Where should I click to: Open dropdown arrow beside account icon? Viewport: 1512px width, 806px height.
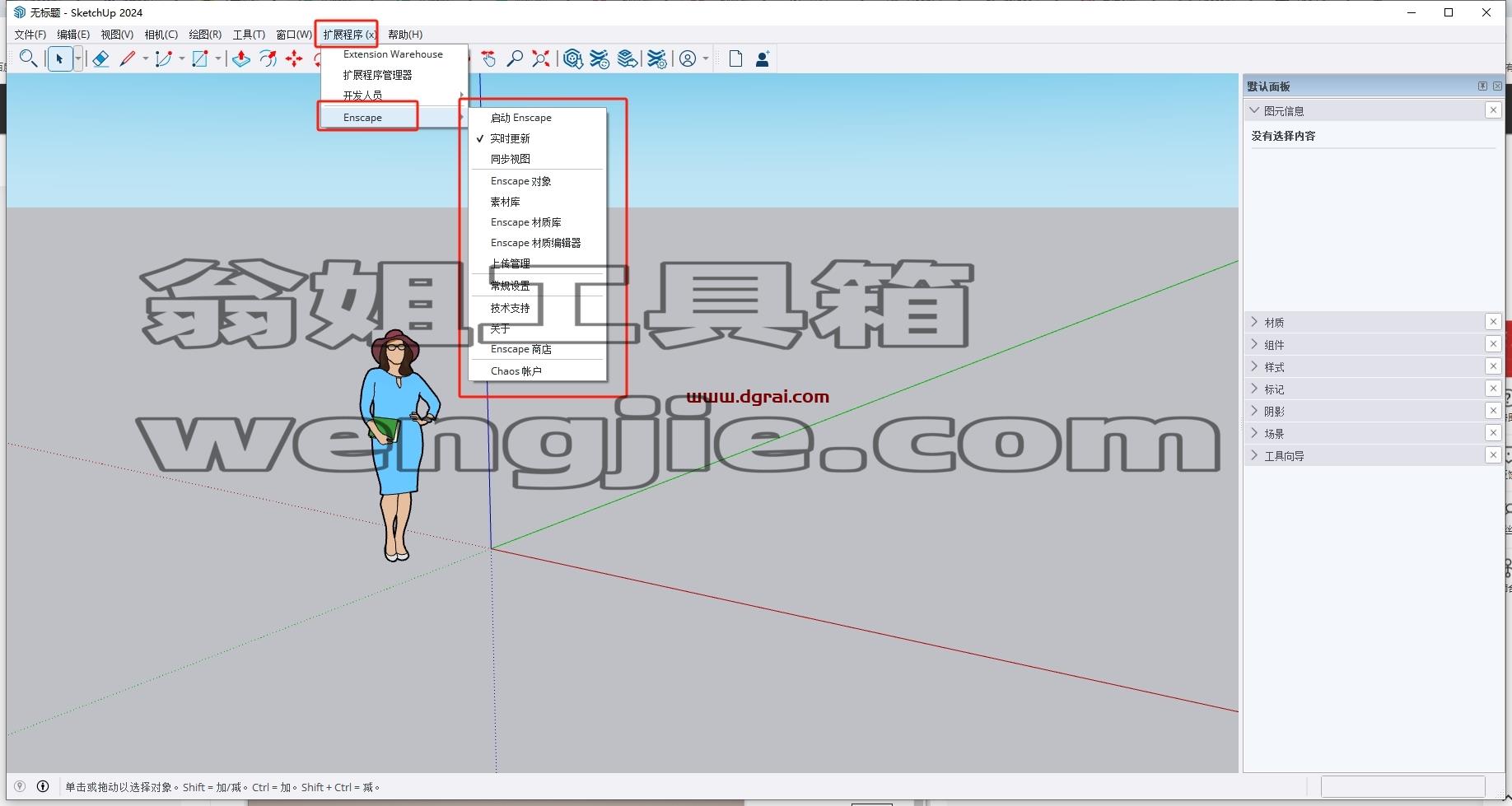pyautogui.click(x=706, y=58)
